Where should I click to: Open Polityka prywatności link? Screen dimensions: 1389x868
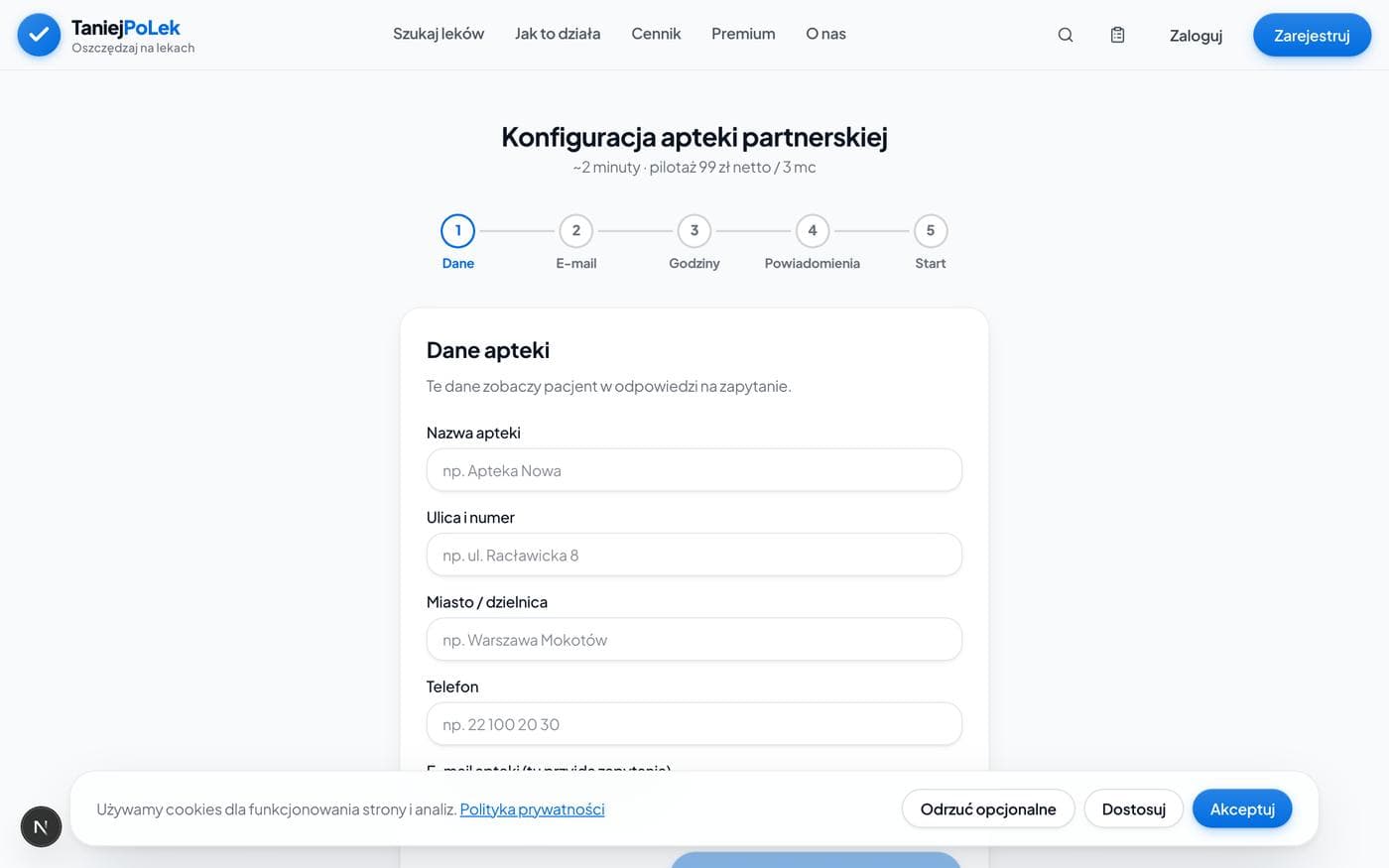point(532,809)
